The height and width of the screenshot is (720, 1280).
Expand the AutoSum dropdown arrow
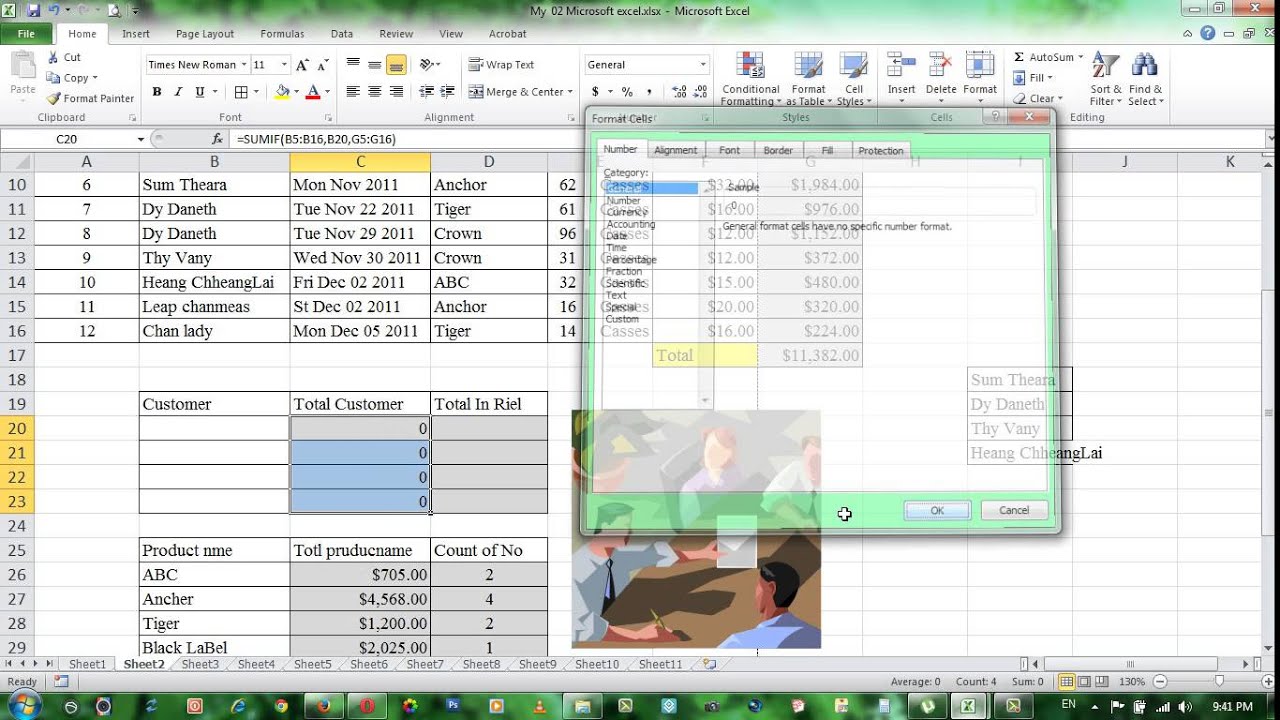point(1080,57)
